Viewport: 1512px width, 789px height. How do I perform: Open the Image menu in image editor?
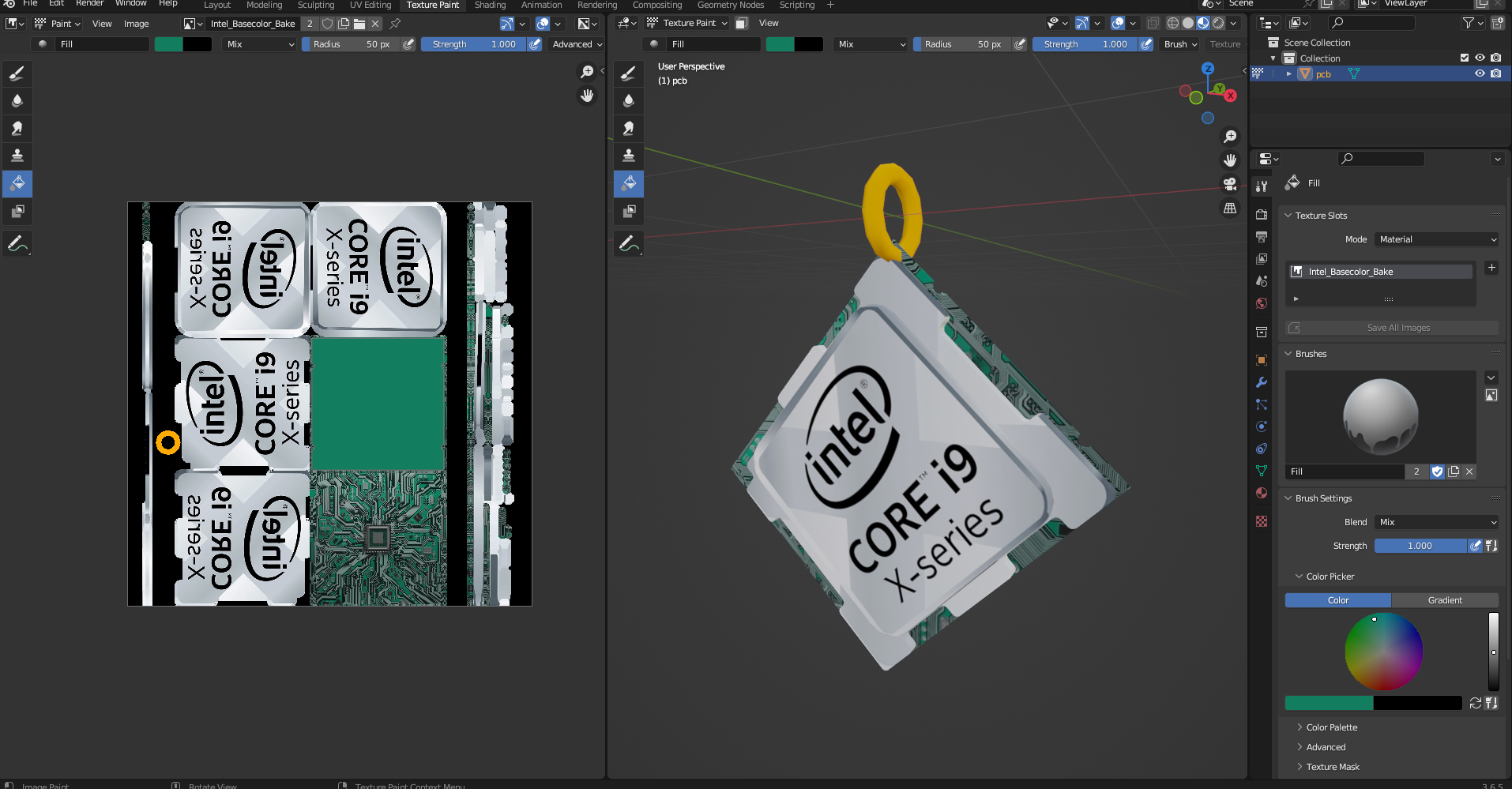136,24
